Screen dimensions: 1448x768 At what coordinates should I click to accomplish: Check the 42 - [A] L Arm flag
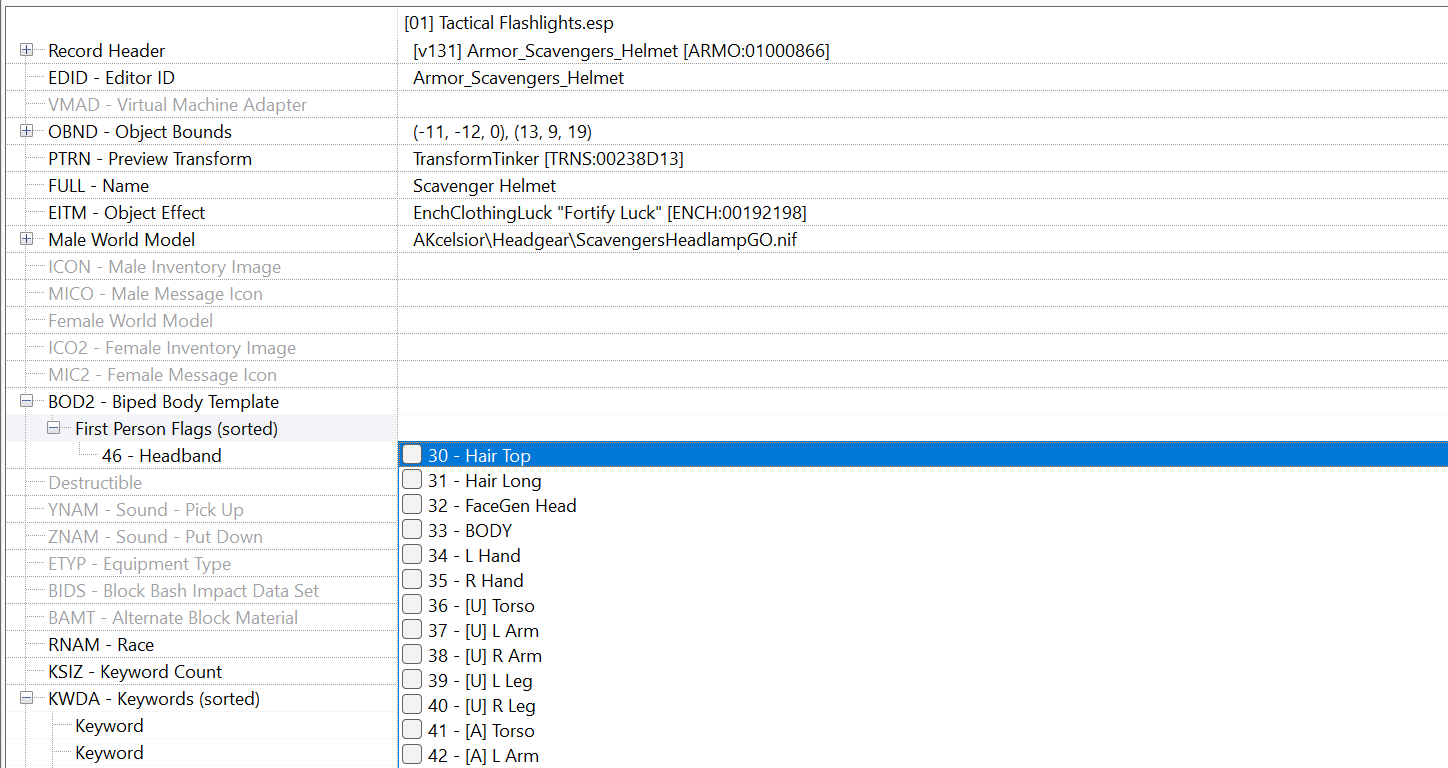[412, 755]
